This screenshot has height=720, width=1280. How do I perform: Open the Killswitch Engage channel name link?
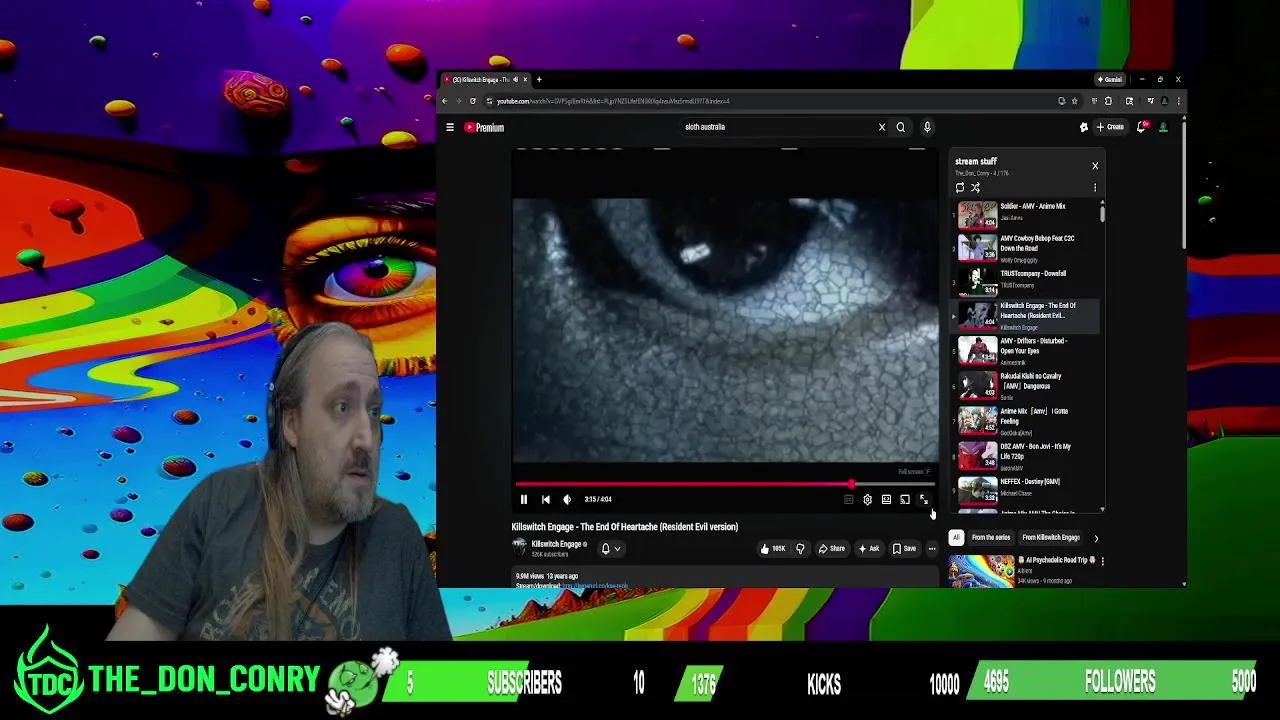coord(556,544)
